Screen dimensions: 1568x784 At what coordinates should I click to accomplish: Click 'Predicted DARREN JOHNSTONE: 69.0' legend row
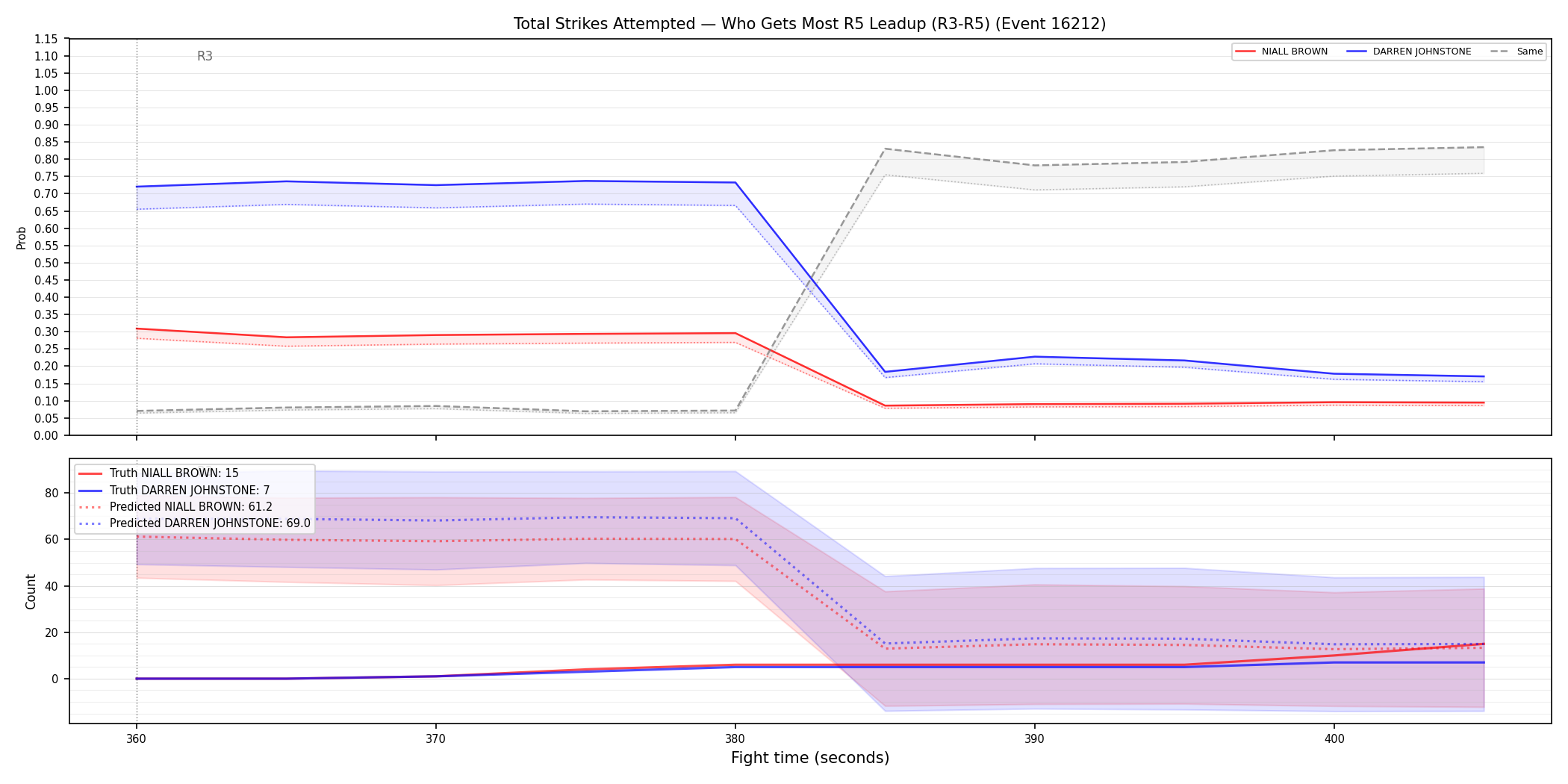(x=194, y=523)
